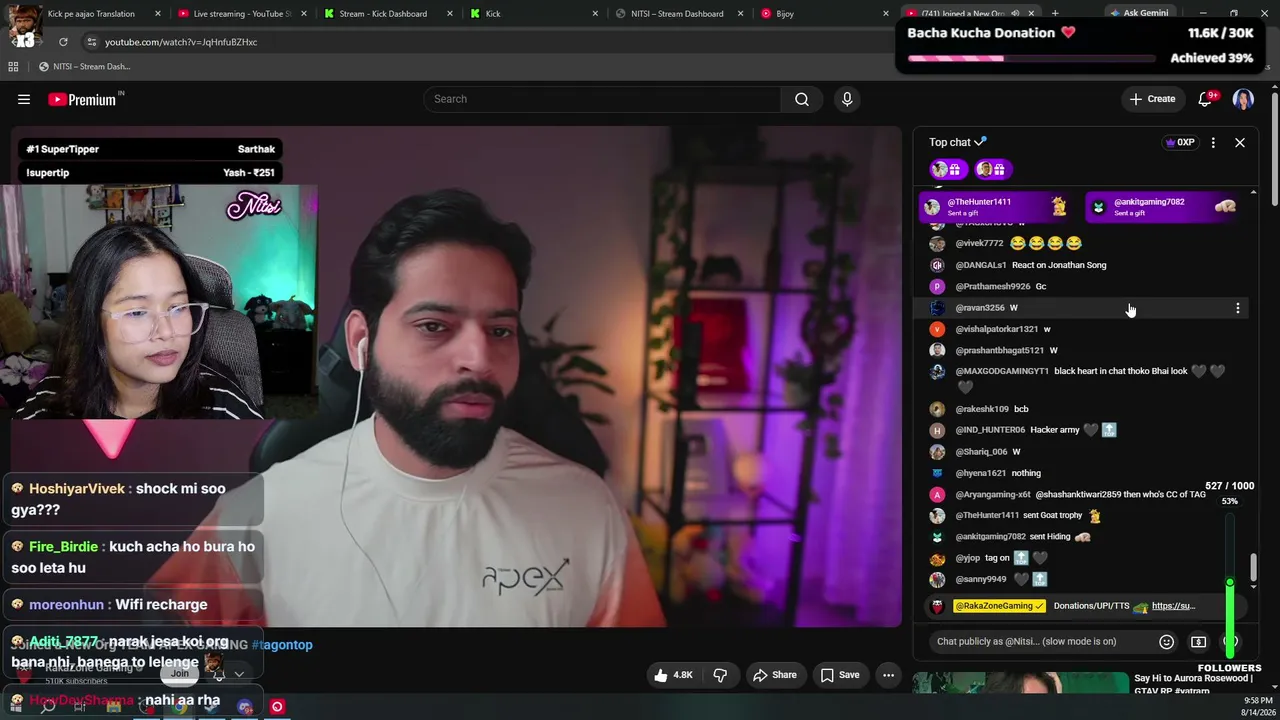This screenshot has width=1280, height=720.
Task: Open YouTube notifications bell
Action: pos(1205,99)
